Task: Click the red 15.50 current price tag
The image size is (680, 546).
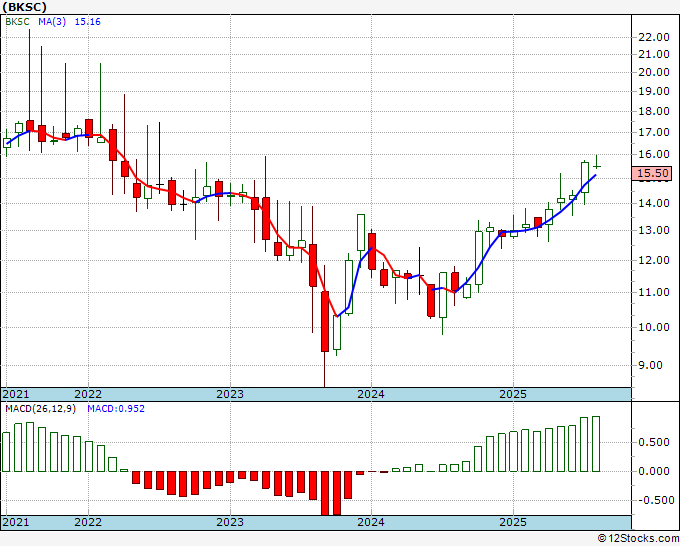Action: (x=652, y=173)
